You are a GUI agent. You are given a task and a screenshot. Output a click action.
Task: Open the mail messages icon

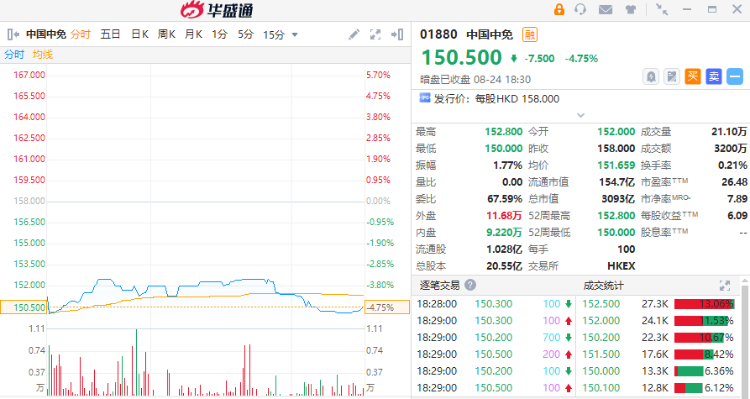click(606, 9)
